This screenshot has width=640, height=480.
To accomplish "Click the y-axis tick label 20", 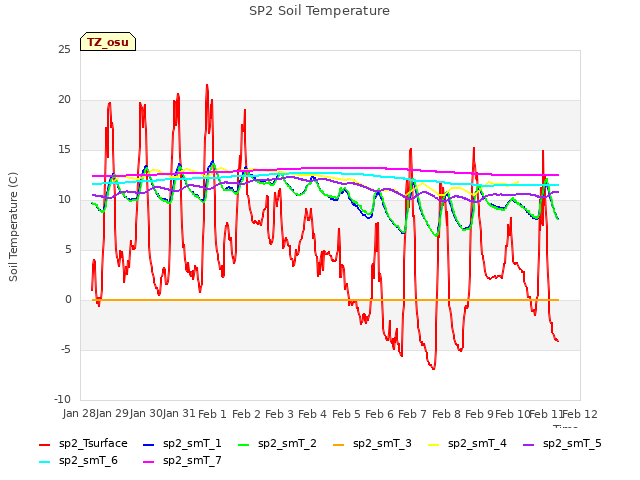I will [64, 100].
